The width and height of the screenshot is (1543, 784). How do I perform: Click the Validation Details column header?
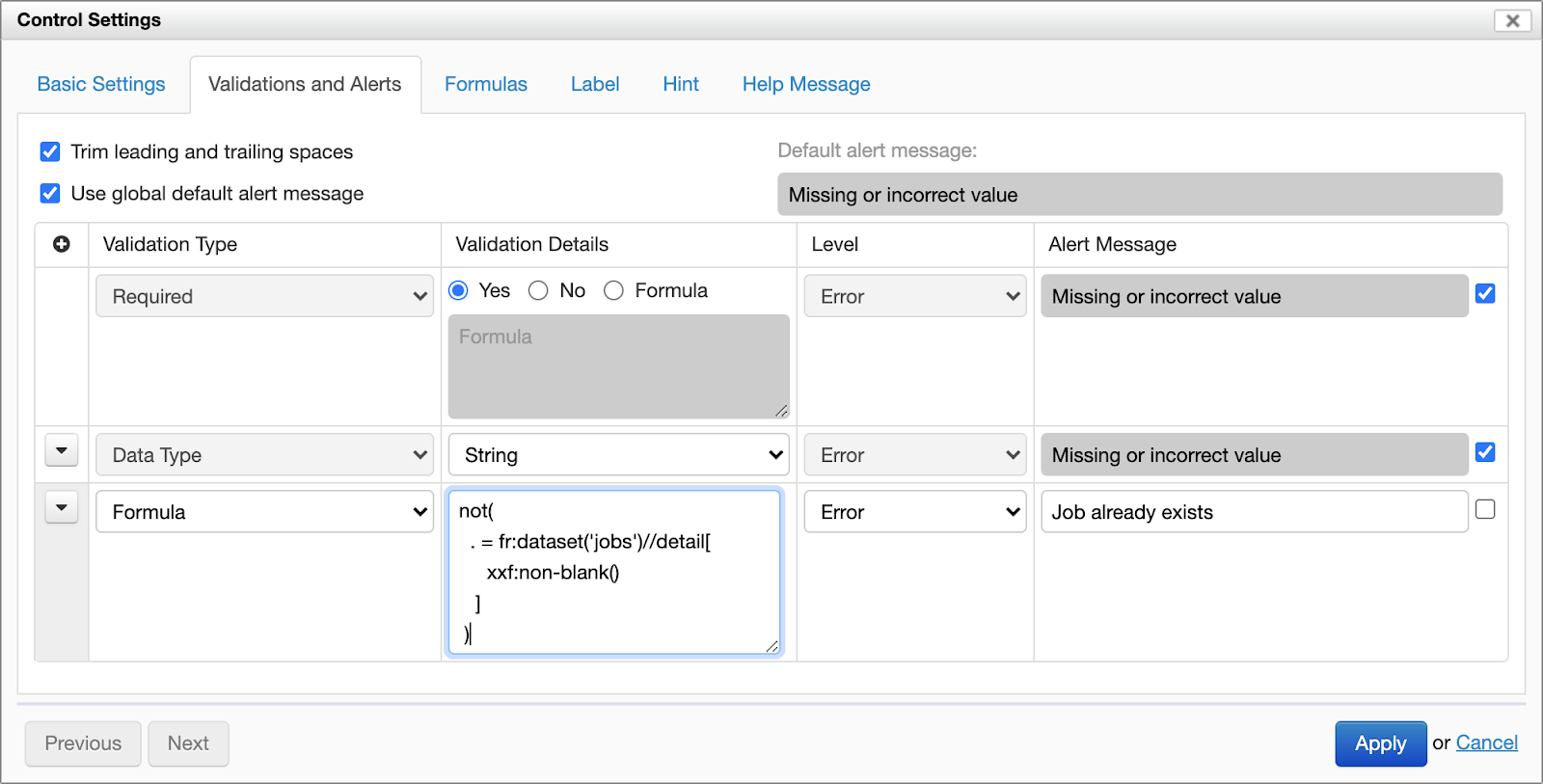click(x=531, y=244)
